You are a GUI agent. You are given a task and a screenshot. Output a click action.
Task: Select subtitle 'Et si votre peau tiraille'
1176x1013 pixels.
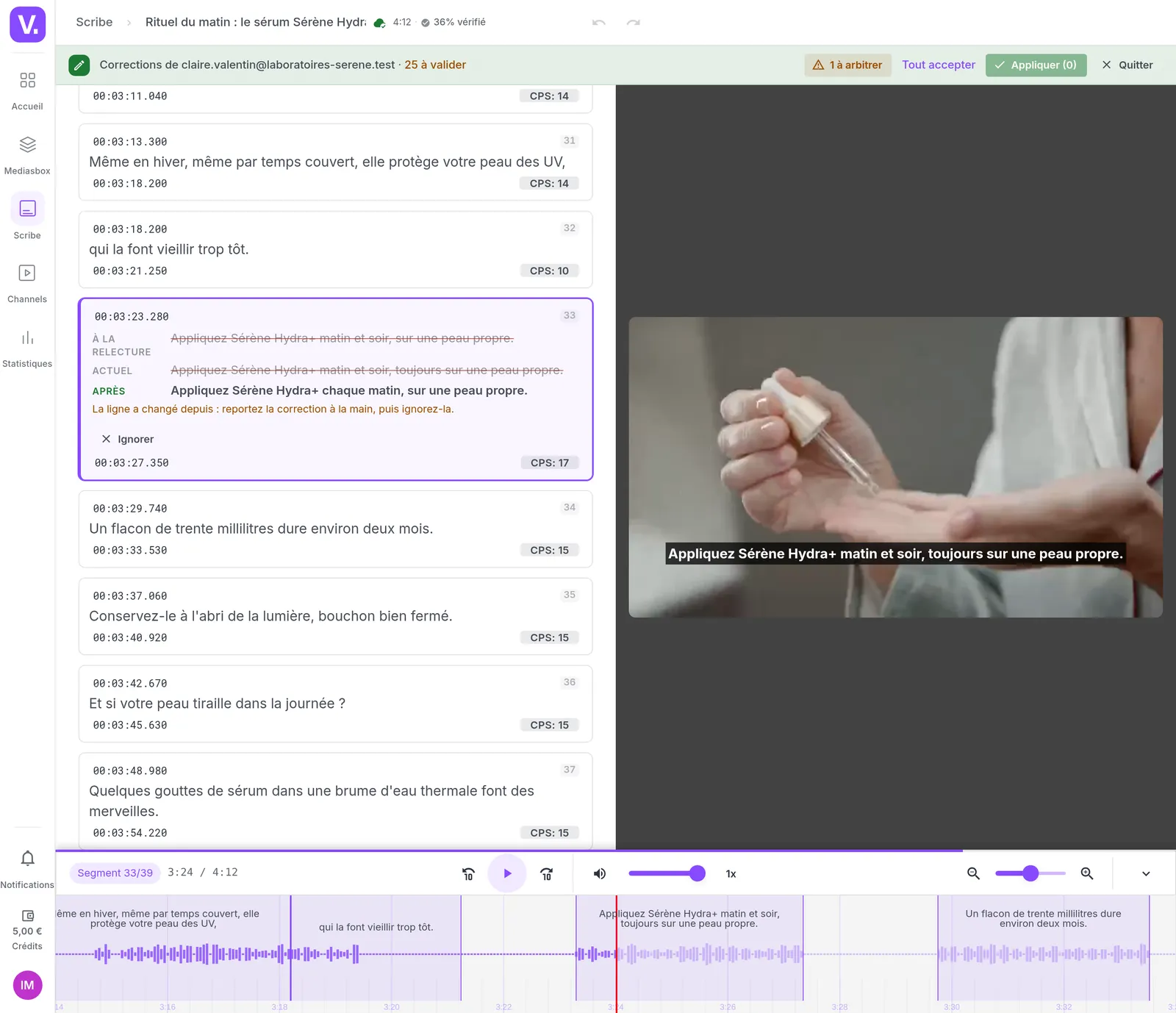pyautogui.click(x=335, y=704)
